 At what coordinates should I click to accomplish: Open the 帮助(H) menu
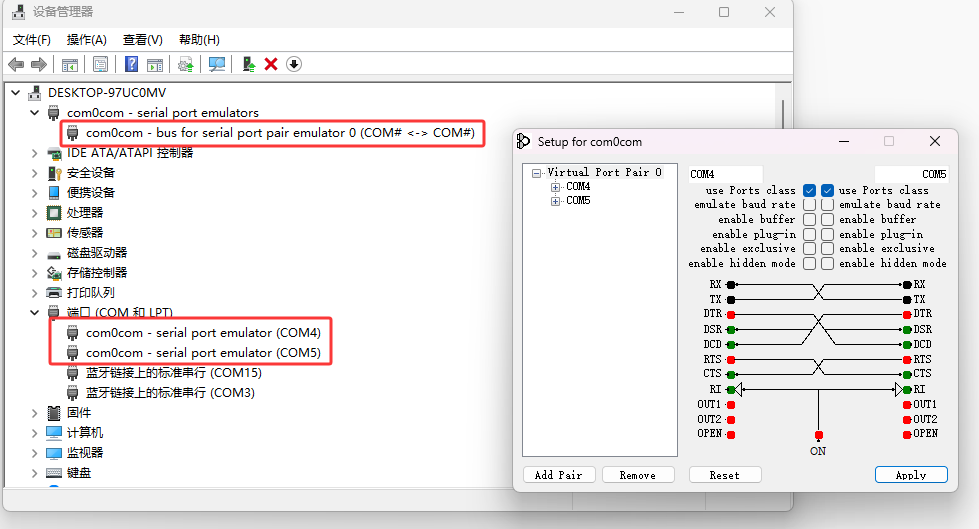199,40
